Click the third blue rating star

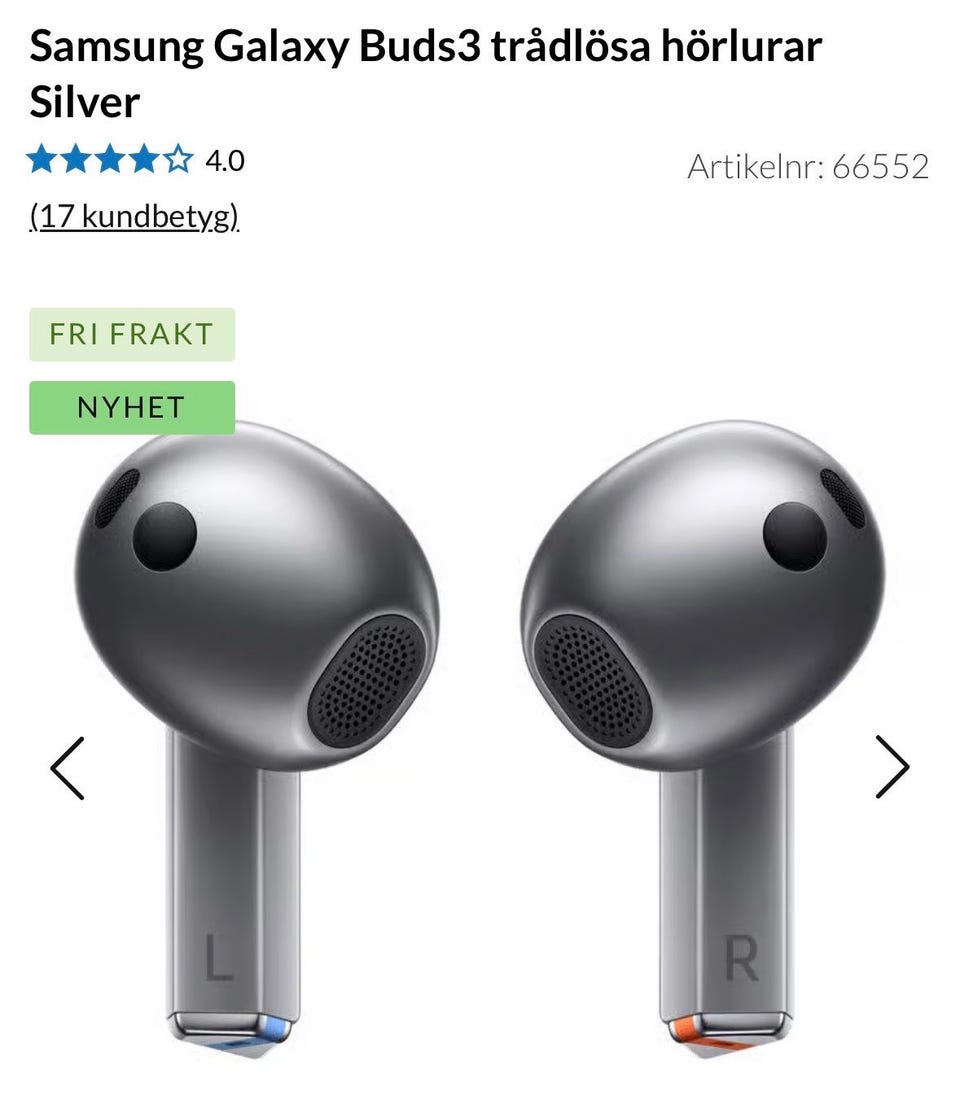[110, 160]
